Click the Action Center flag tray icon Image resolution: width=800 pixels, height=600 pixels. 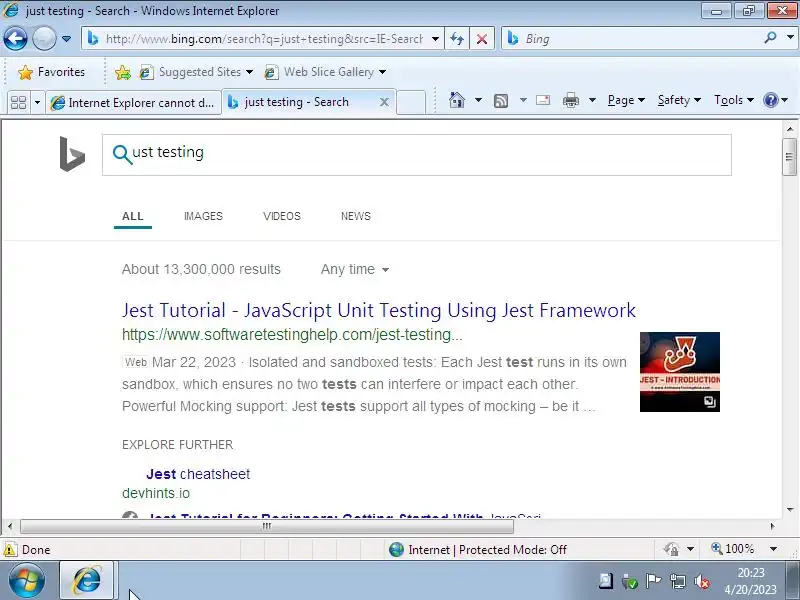[653, 581]
